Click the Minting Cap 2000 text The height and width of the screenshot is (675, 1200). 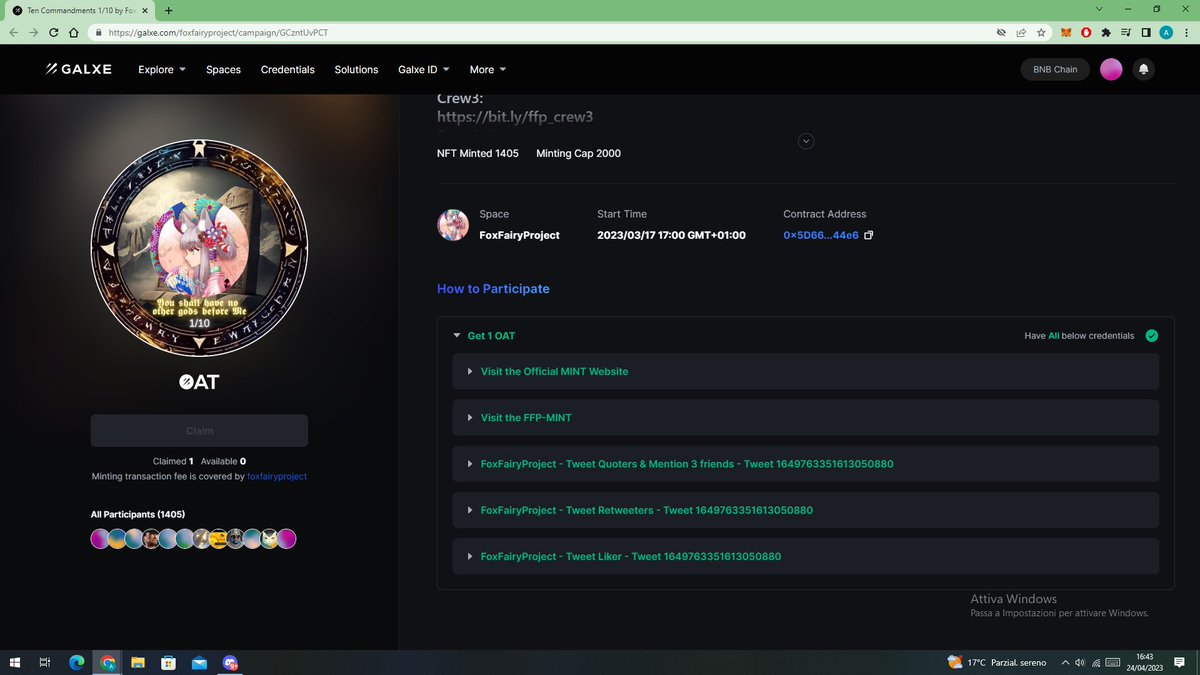tap(578, 153)
